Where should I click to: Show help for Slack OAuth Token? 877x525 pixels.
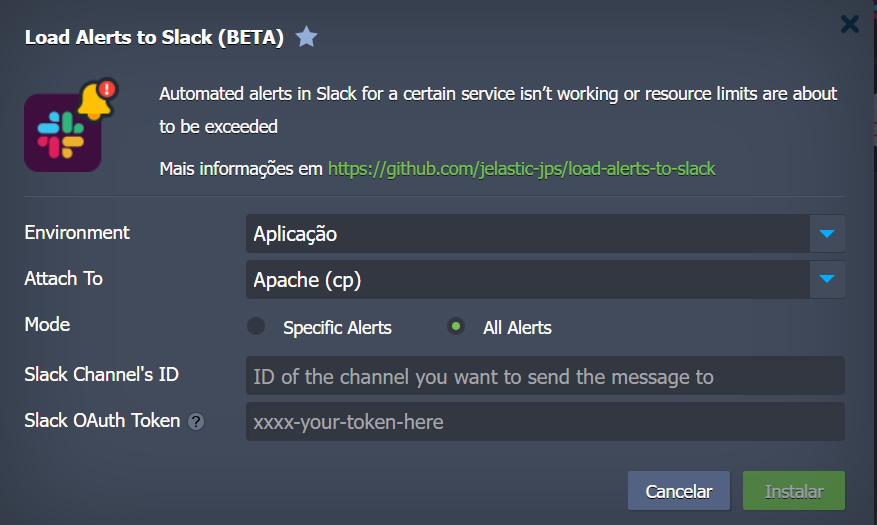point(196,422)
